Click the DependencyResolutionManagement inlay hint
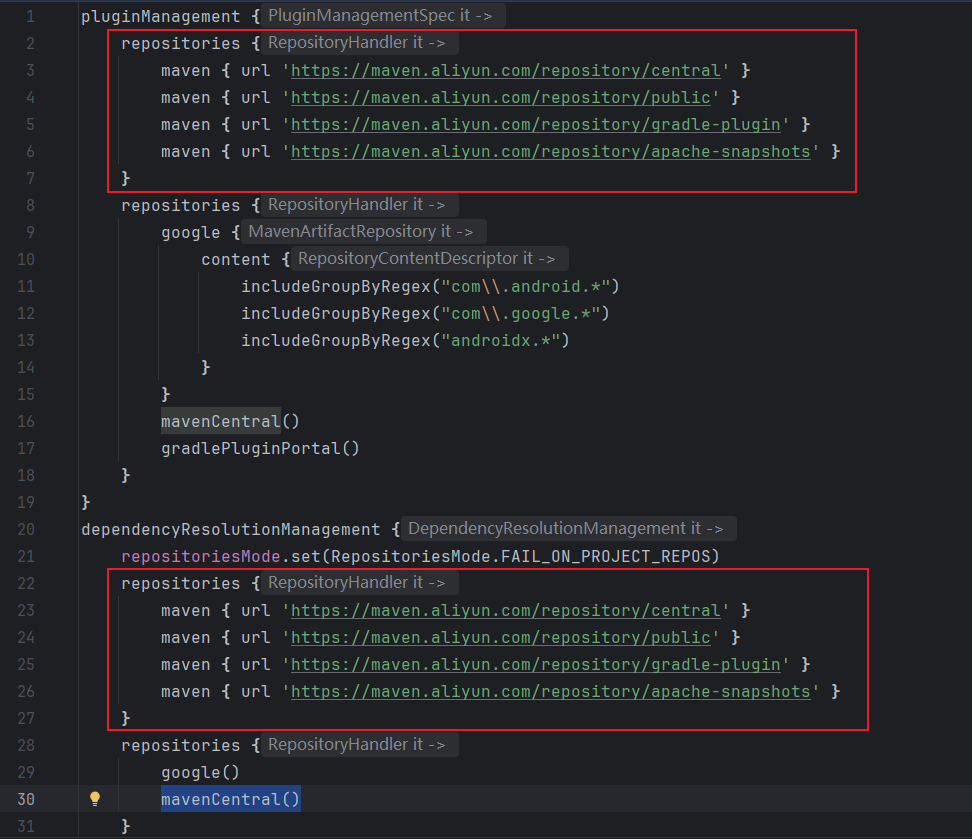The height and width of the screenshot is (839, 972). click(x=569, y=528)
